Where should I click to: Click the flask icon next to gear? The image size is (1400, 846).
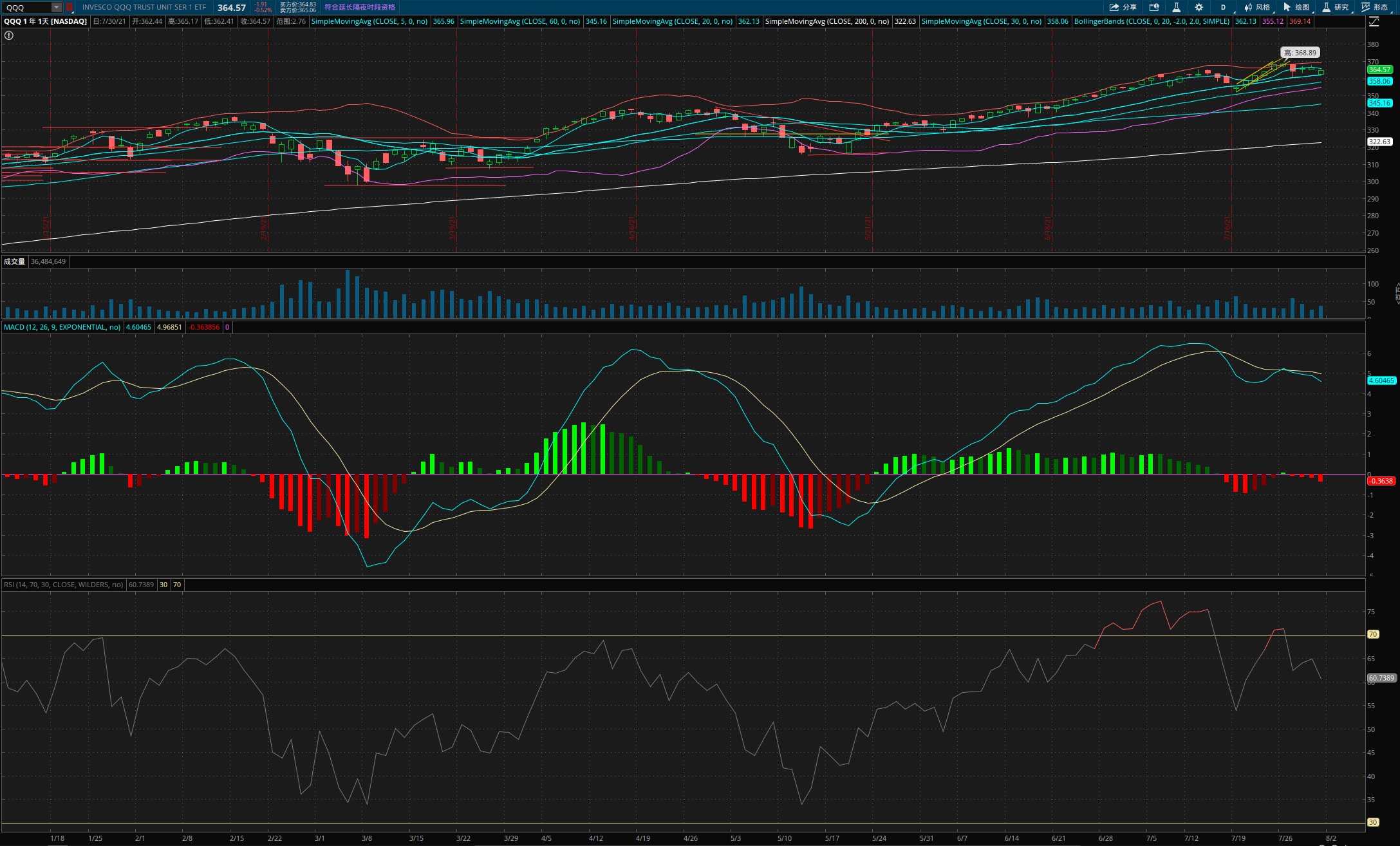tap(1176, 8)
